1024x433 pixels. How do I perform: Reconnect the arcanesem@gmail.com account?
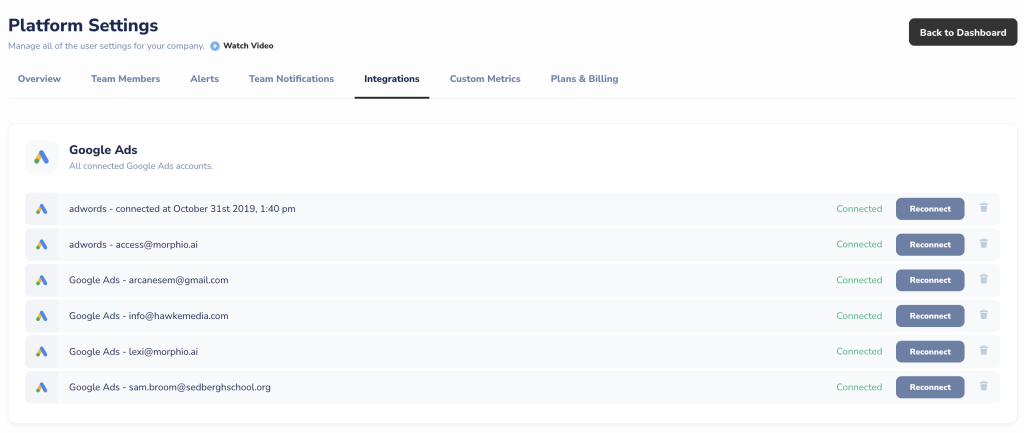[x=930, y=280]
